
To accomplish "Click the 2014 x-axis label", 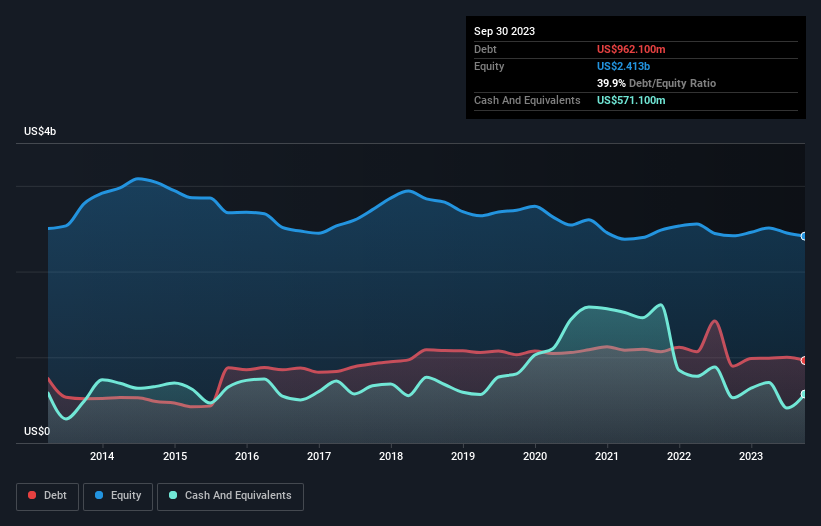I will [x=102, y=456].
